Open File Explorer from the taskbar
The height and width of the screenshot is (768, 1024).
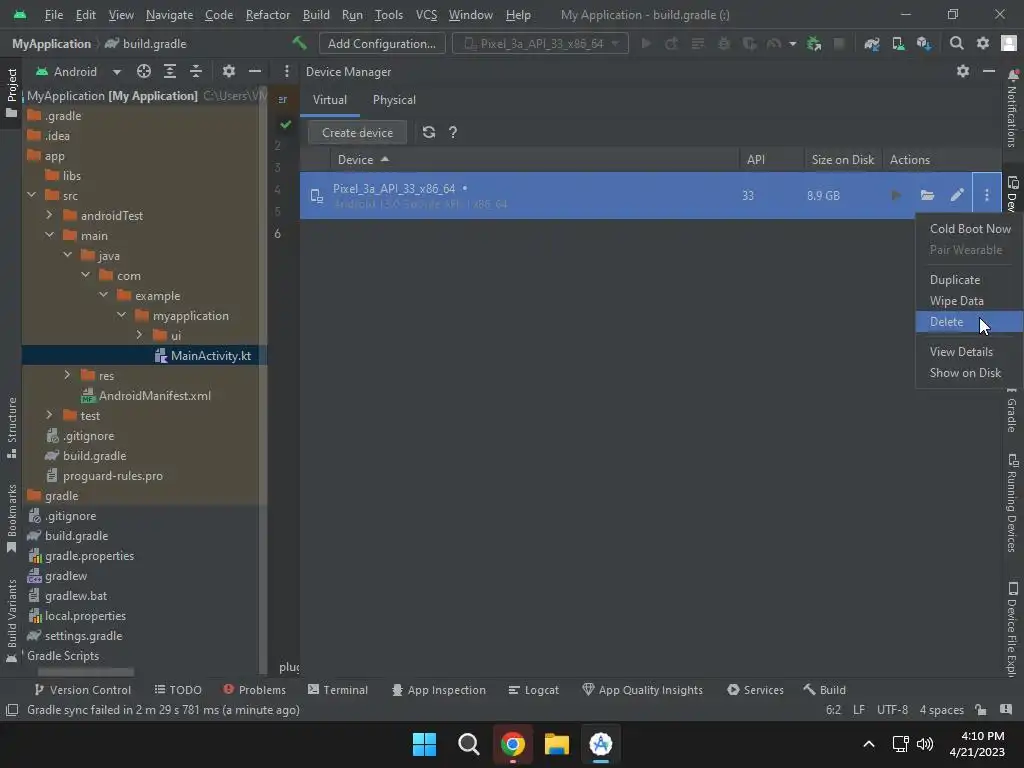(557, 744)
